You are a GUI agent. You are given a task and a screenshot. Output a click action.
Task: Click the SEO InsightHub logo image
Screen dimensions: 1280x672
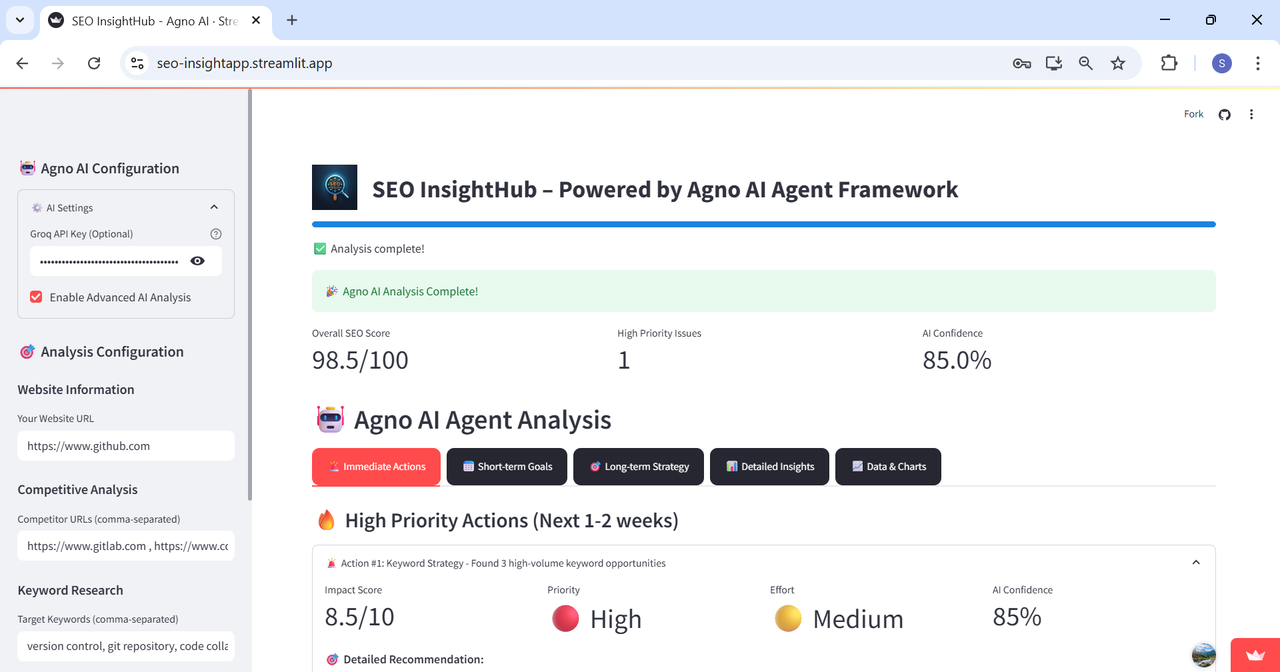(x=335, y=188)
